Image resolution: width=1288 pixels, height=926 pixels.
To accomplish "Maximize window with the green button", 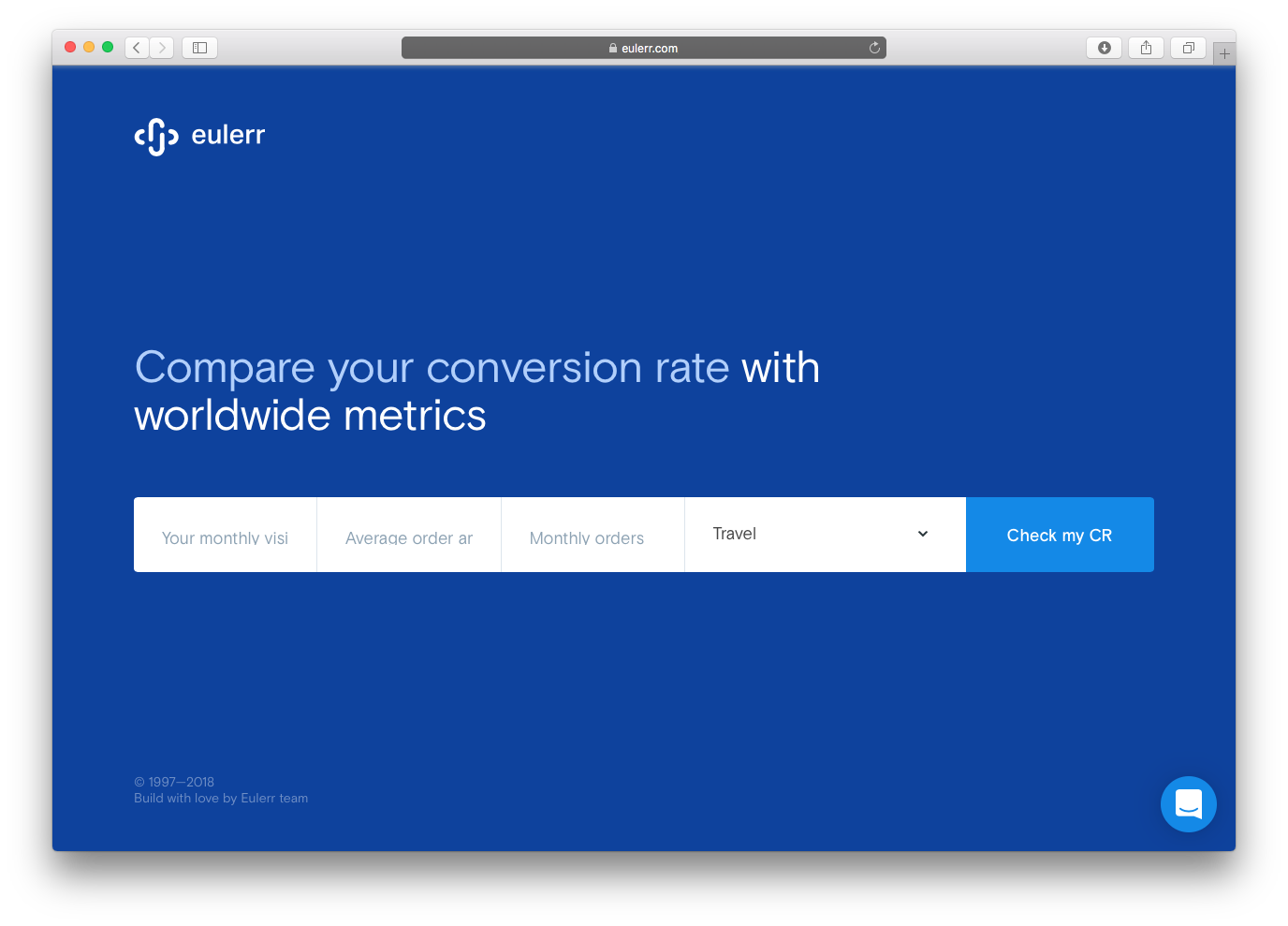I will (x=108, y=47).
